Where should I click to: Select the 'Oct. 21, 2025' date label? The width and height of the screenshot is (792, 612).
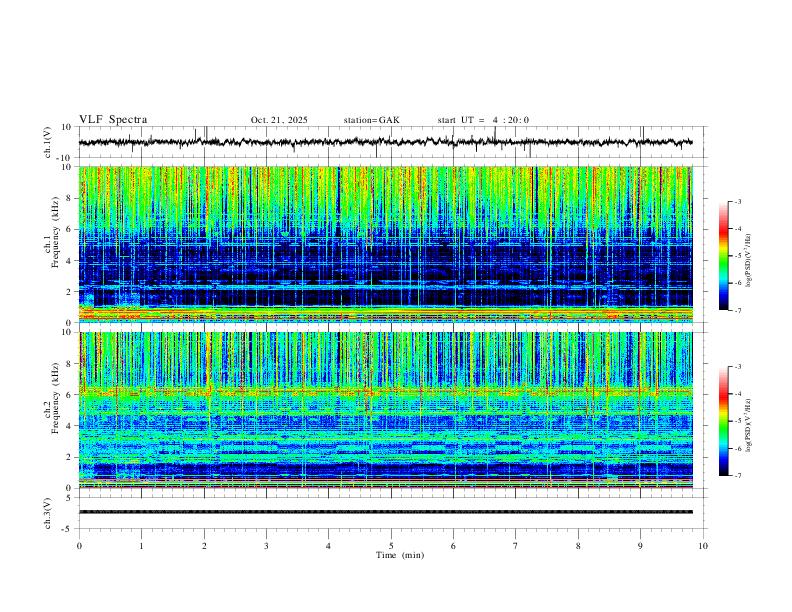coord(279,120)
